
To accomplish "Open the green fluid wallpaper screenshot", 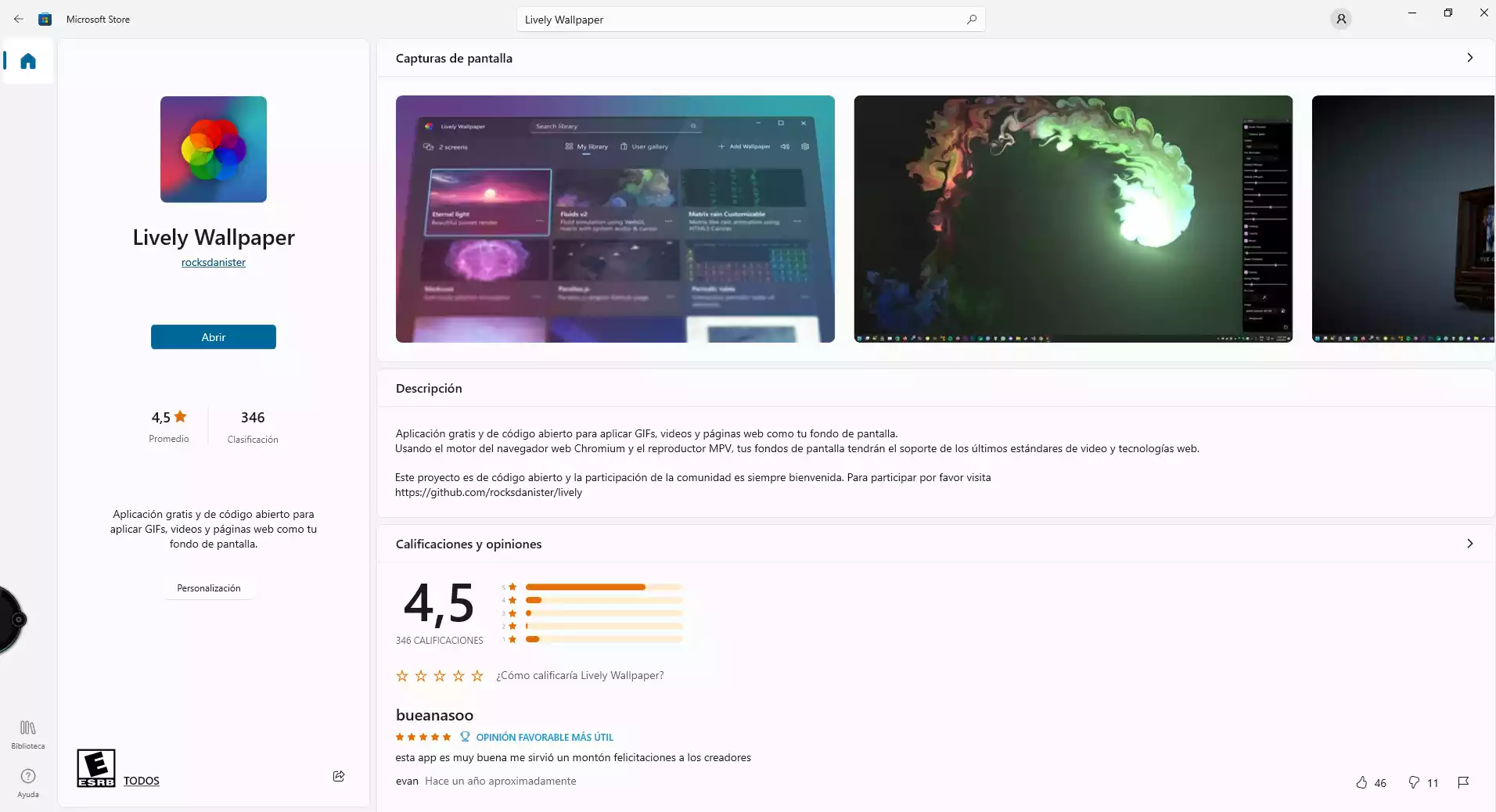I will 1073,219.
